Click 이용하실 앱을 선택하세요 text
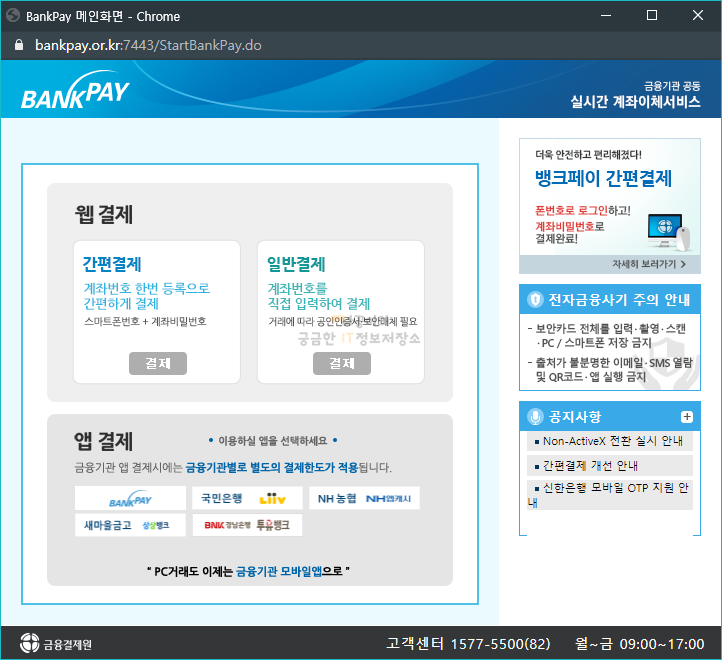Viewport: 722px width, 660px height. 273,441
